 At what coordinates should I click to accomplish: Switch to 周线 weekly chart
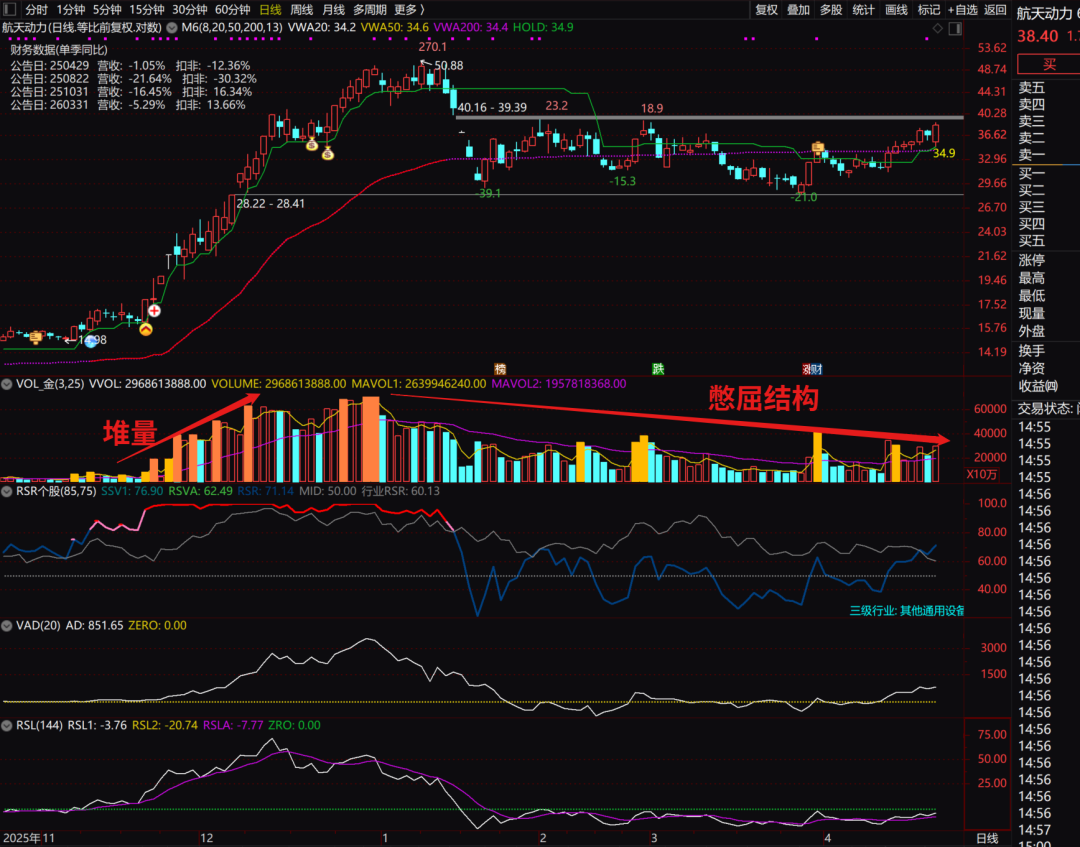pyautogui.click(x=302, y=10)
